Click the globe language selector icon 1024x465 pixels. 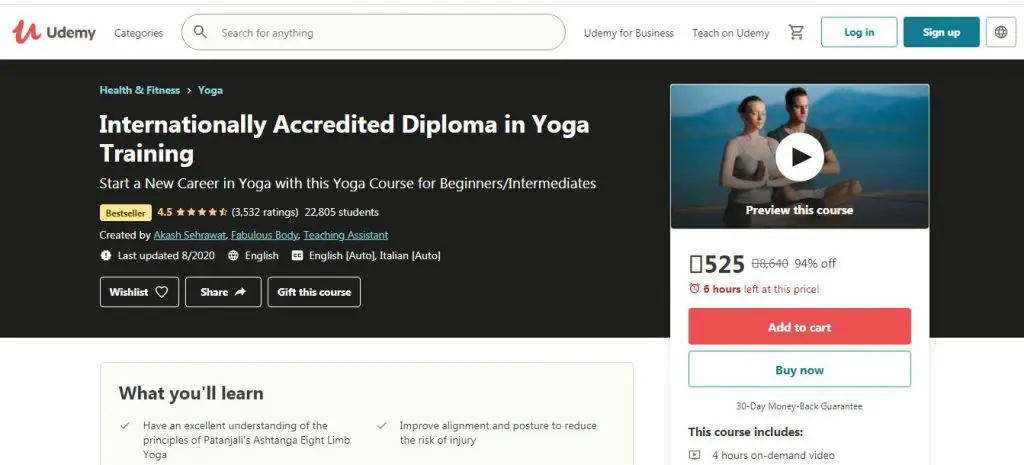point(1000,32)
